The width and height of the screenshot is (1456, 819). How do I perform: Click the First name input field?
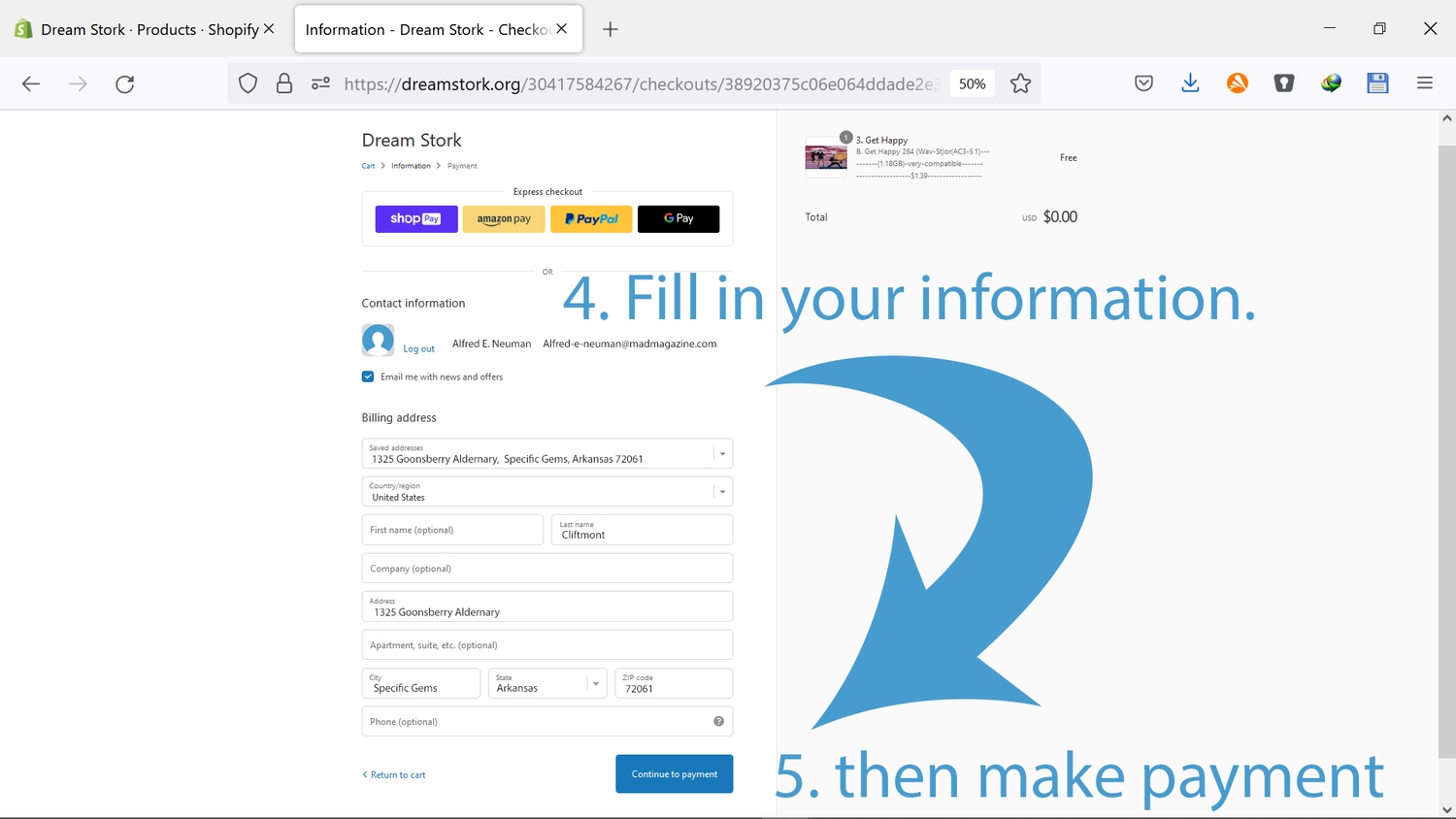[x=452, y=530]
